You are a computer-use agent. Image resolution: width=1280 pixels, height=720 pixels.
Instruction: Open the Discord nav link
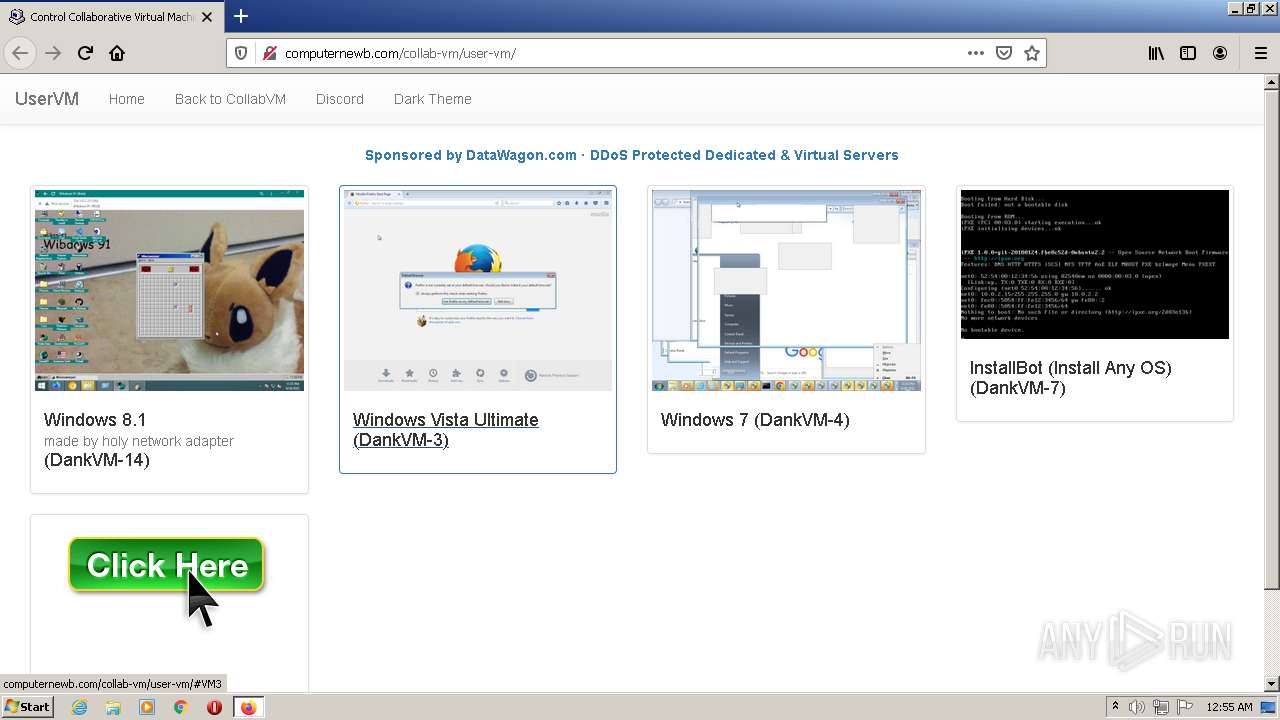[340, 99]
